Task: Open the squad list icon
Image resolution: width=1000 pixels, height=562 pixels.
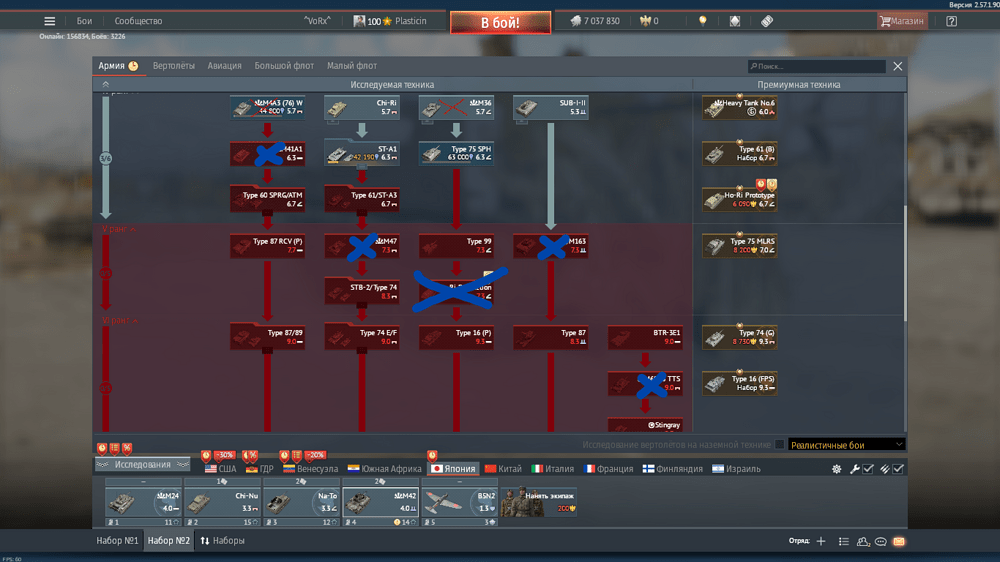Action: coord(844,541)
